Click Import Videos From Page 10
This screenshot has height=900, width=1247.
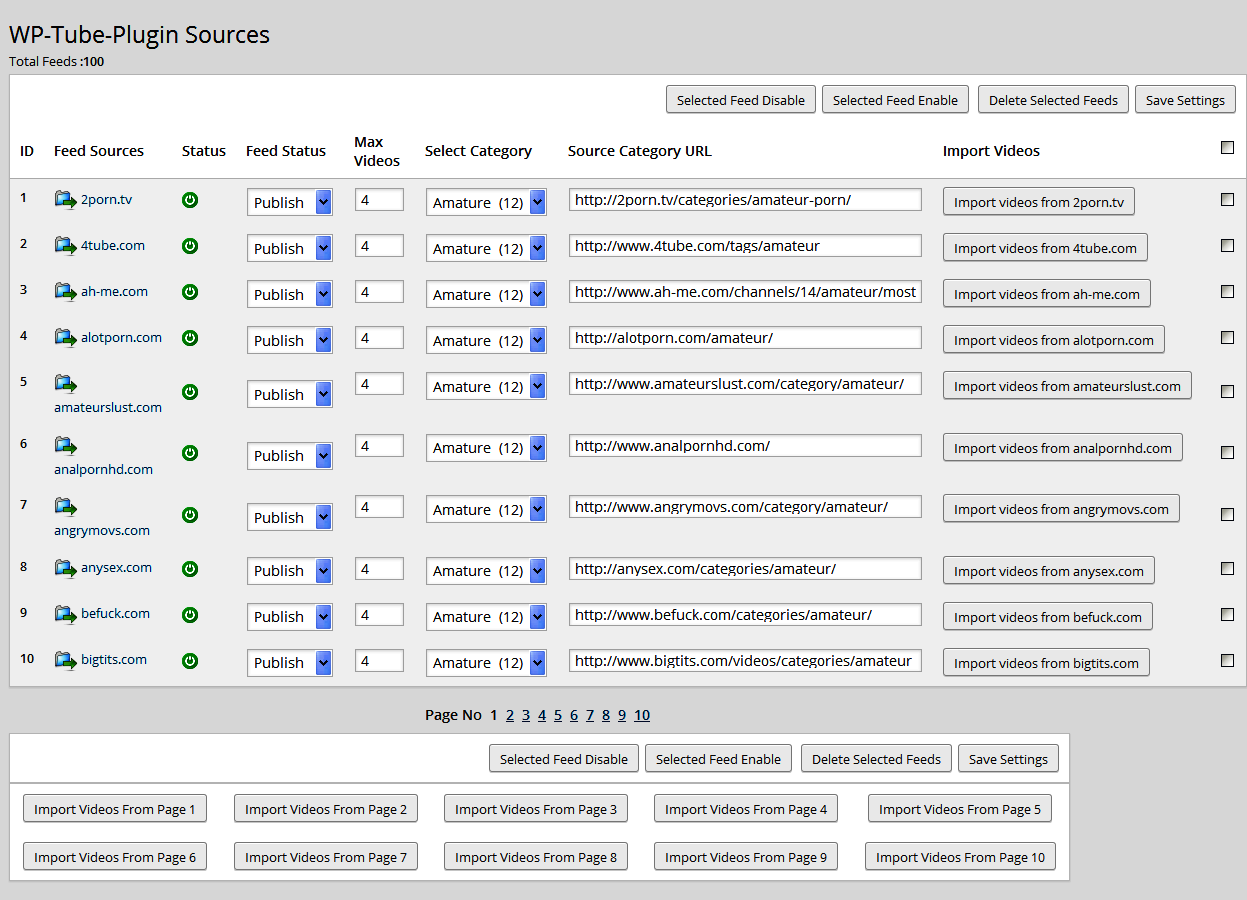pos(960,857)
